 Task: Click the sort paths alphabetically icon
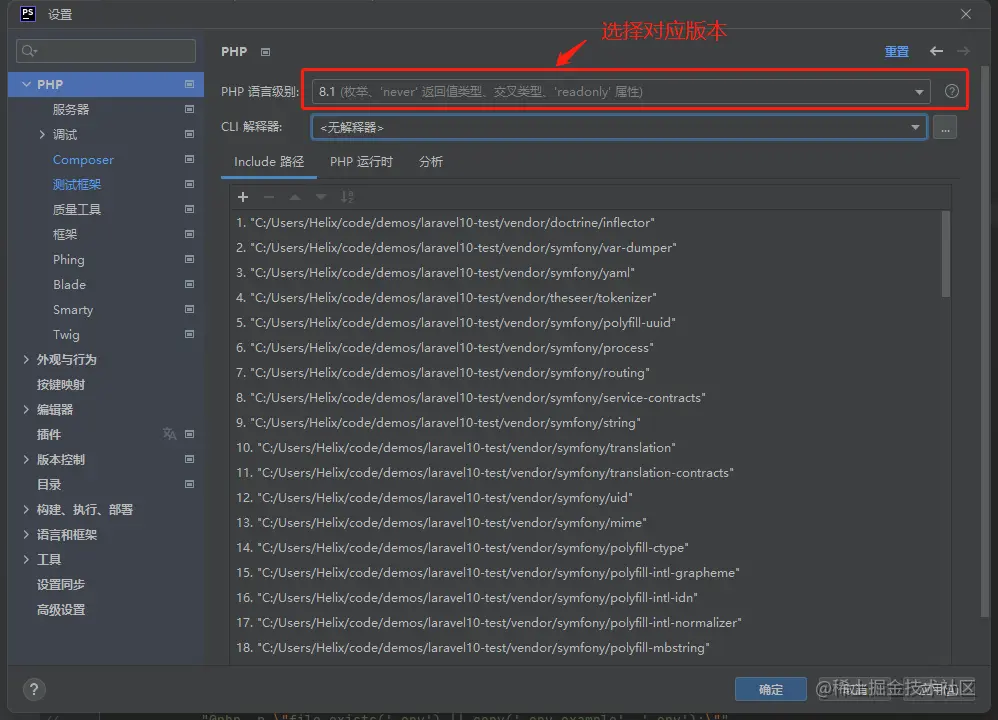(347, 197)
